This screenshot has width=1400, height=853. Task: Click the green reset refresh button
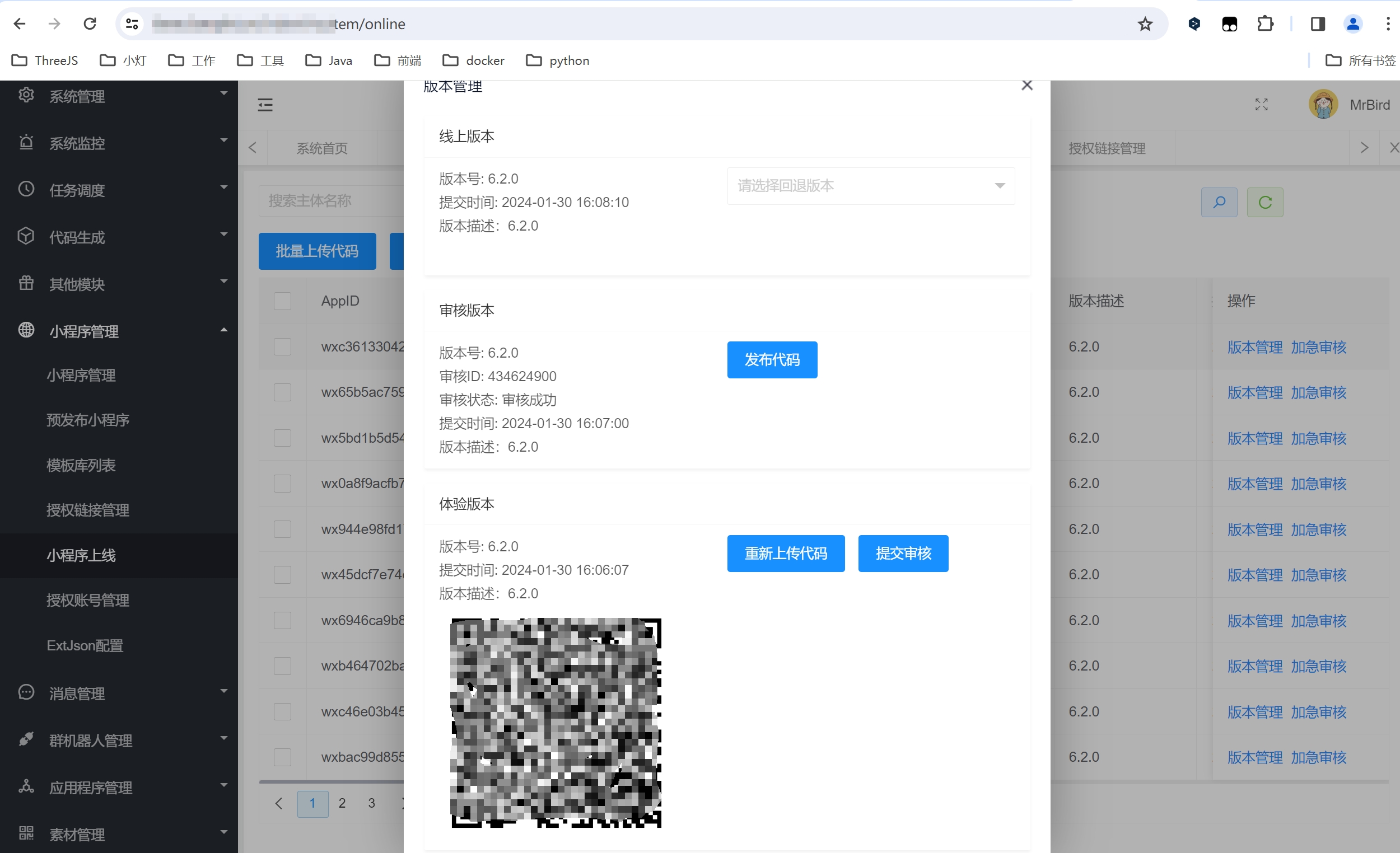coord(1265,202)
